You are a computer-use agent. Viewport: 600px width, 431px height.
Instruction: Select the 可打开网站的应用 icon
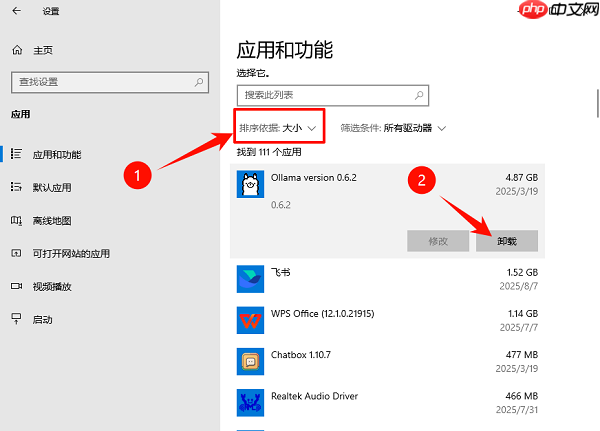pos(16,253)
